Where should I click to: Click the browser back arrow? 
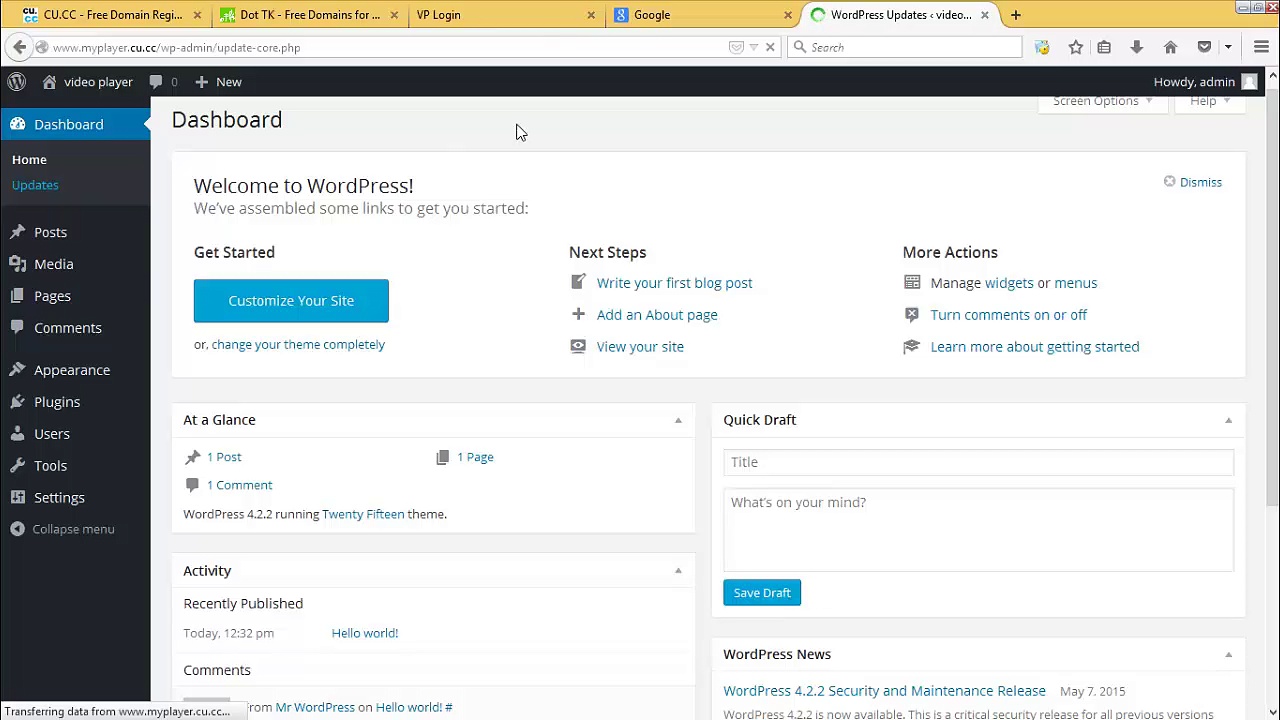(x=20, y=47)
